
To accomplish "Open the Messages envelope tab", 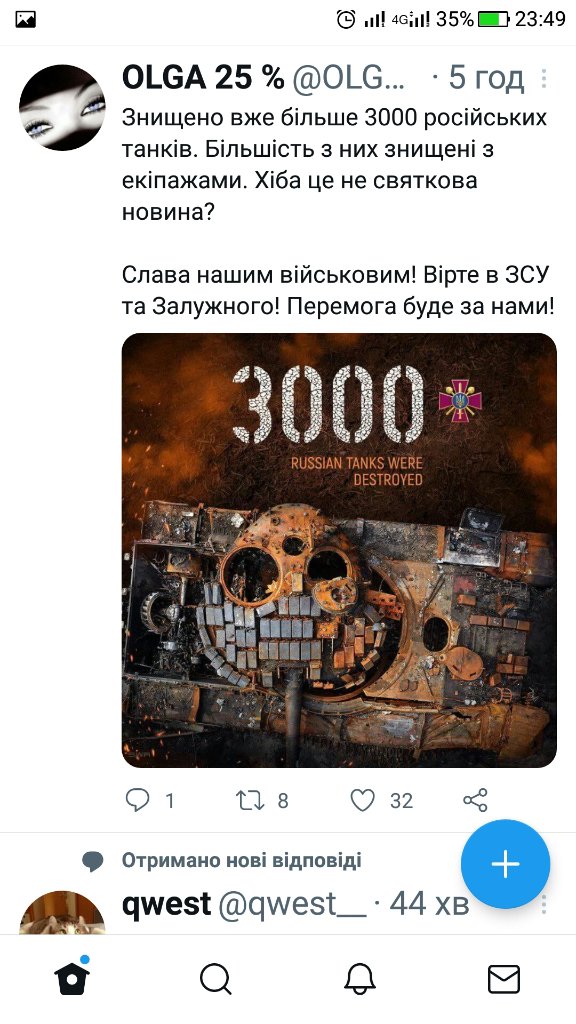I will [504, 980].
